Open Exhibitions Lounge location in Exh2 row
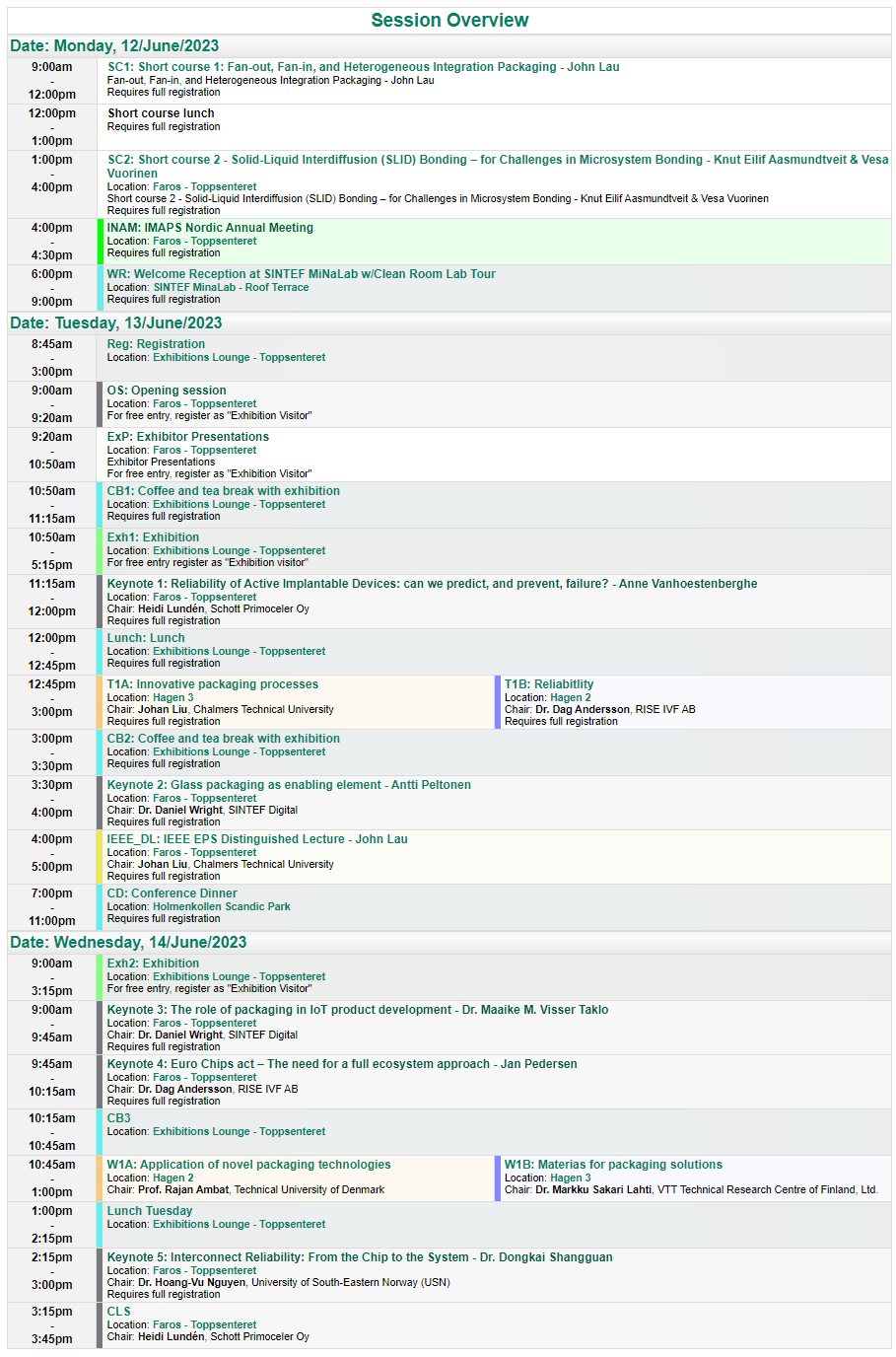896x1357 pixels. click(239, 976)
